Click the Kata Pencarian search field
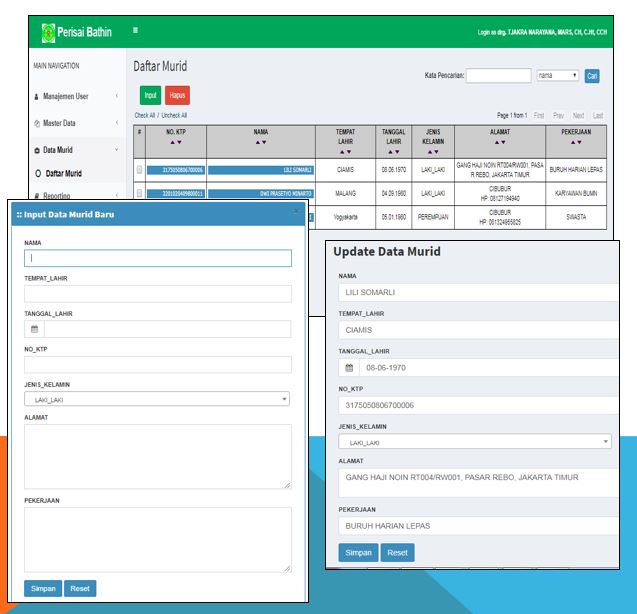This screenshot has height=614, width=637. click(498, 75)
